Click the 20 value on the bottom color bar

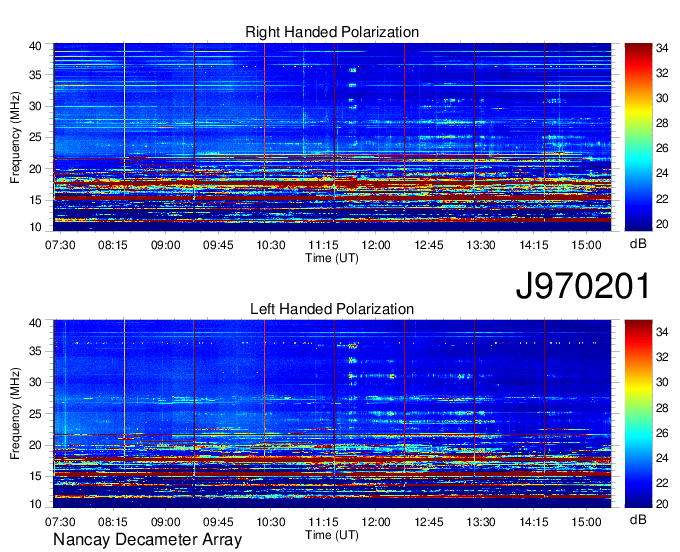662,504
